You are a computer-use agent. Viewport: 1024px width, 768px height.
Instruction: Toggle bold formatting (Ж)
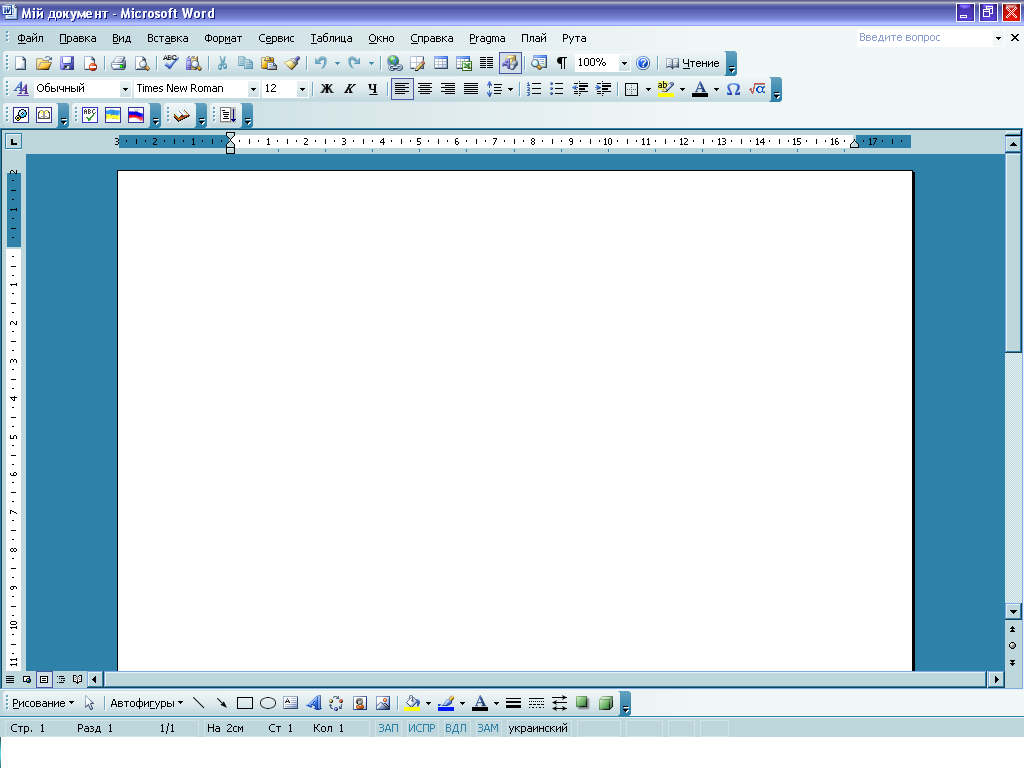click(327, 89)
